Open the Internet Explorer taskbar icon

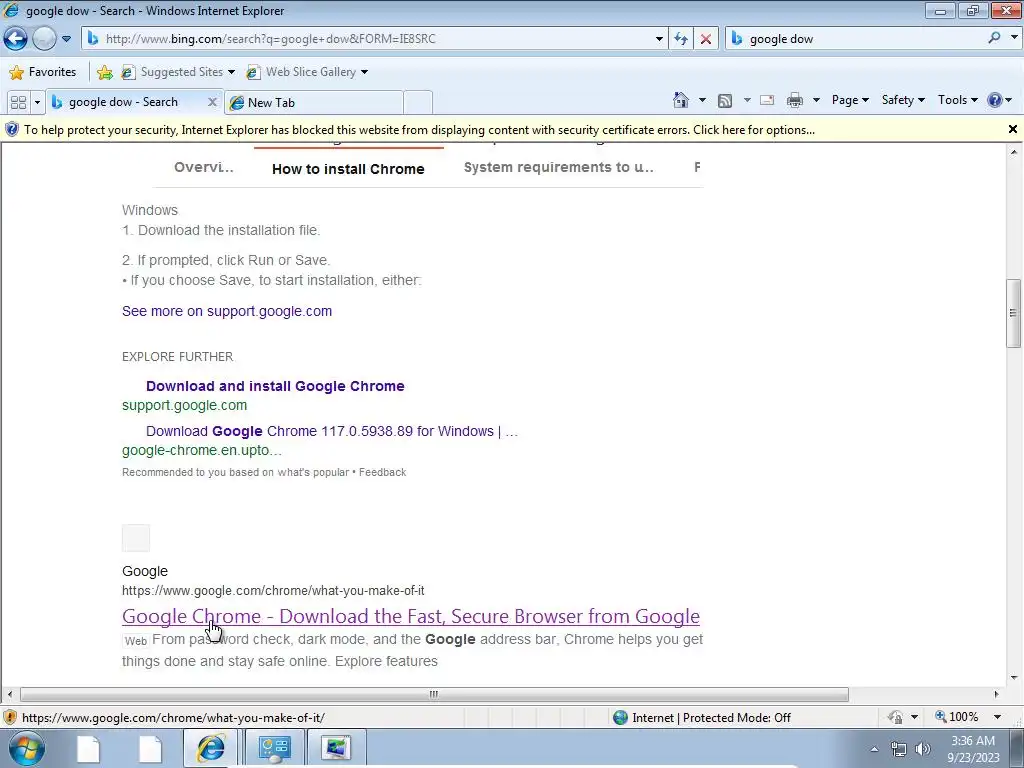click(211, 748)
